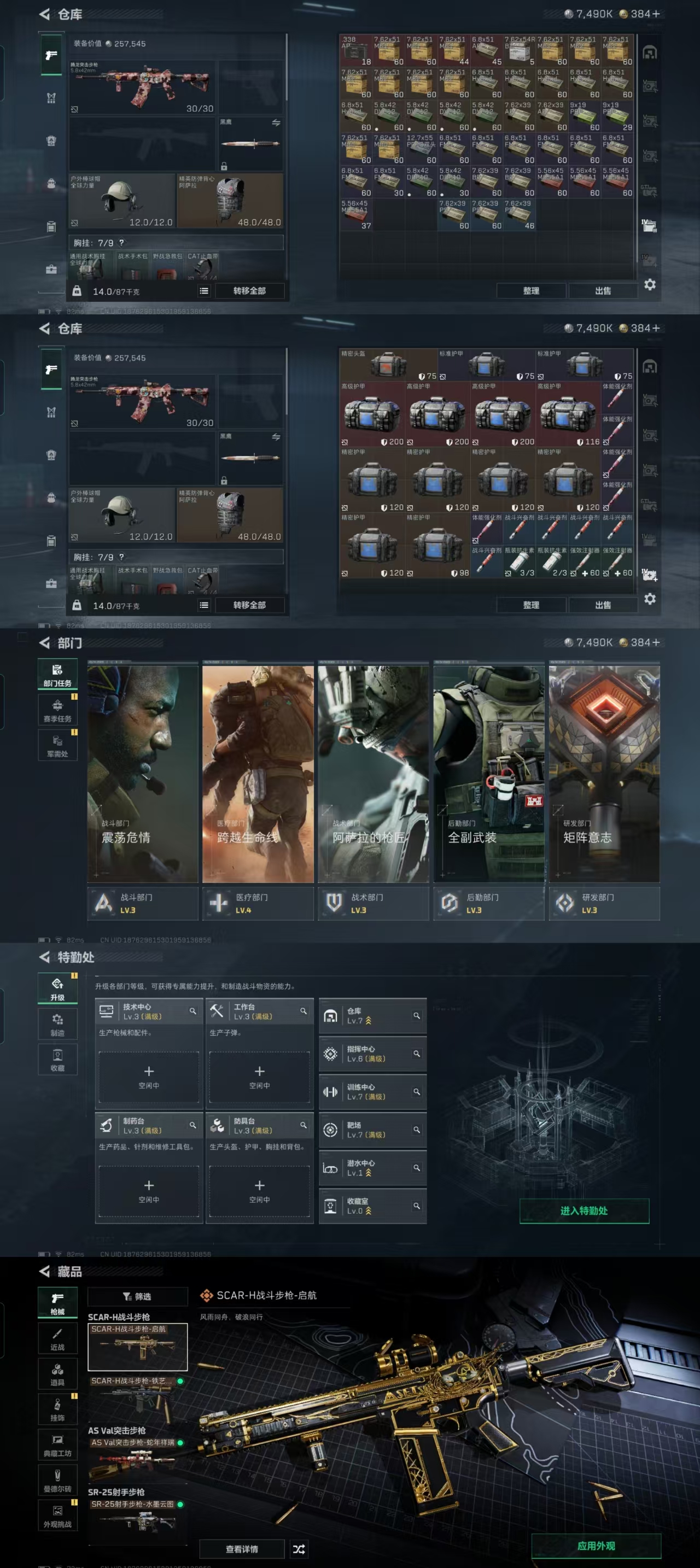Expand the 收藏室 Lv.0 upgrade entry
Screen dimensions: 700x1568
372,1206
